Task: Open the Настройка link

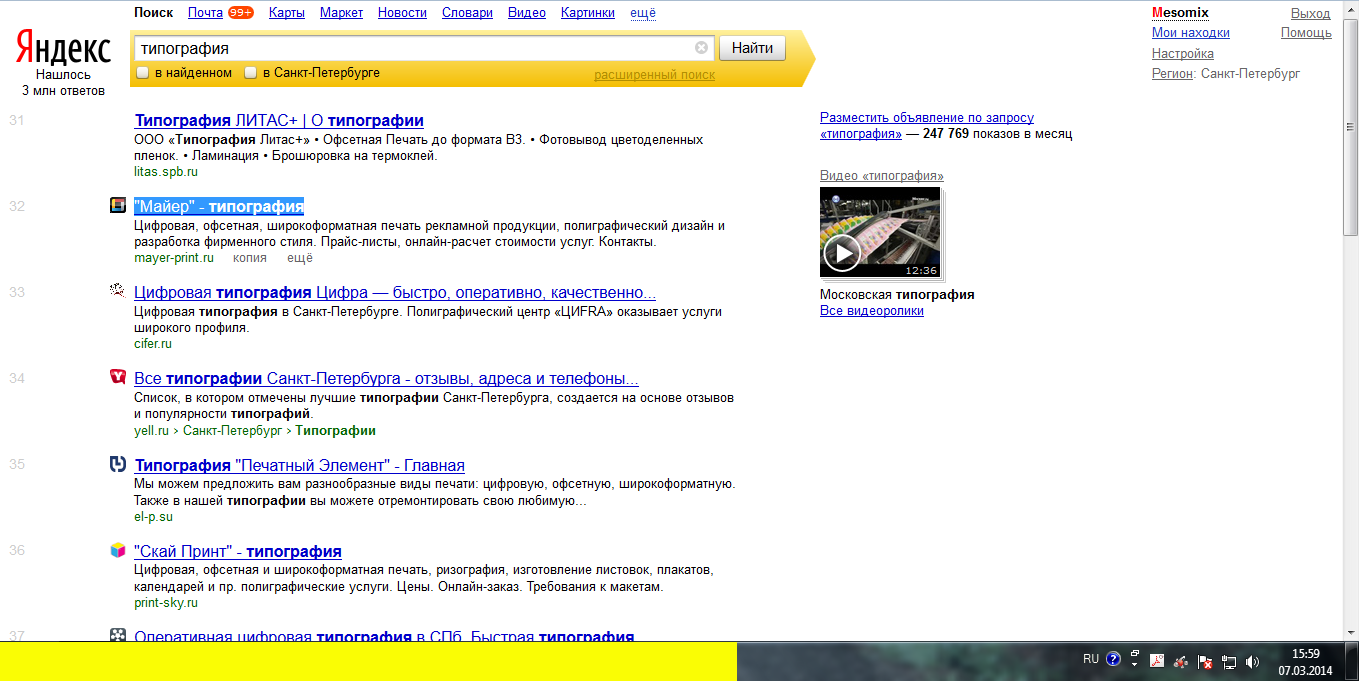Action: (1183, 53)
